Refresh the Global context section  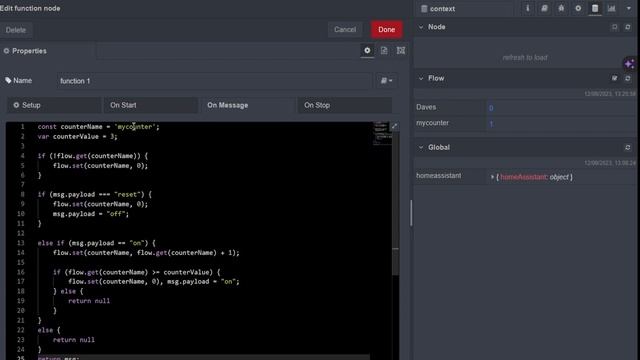coord(628,147)
